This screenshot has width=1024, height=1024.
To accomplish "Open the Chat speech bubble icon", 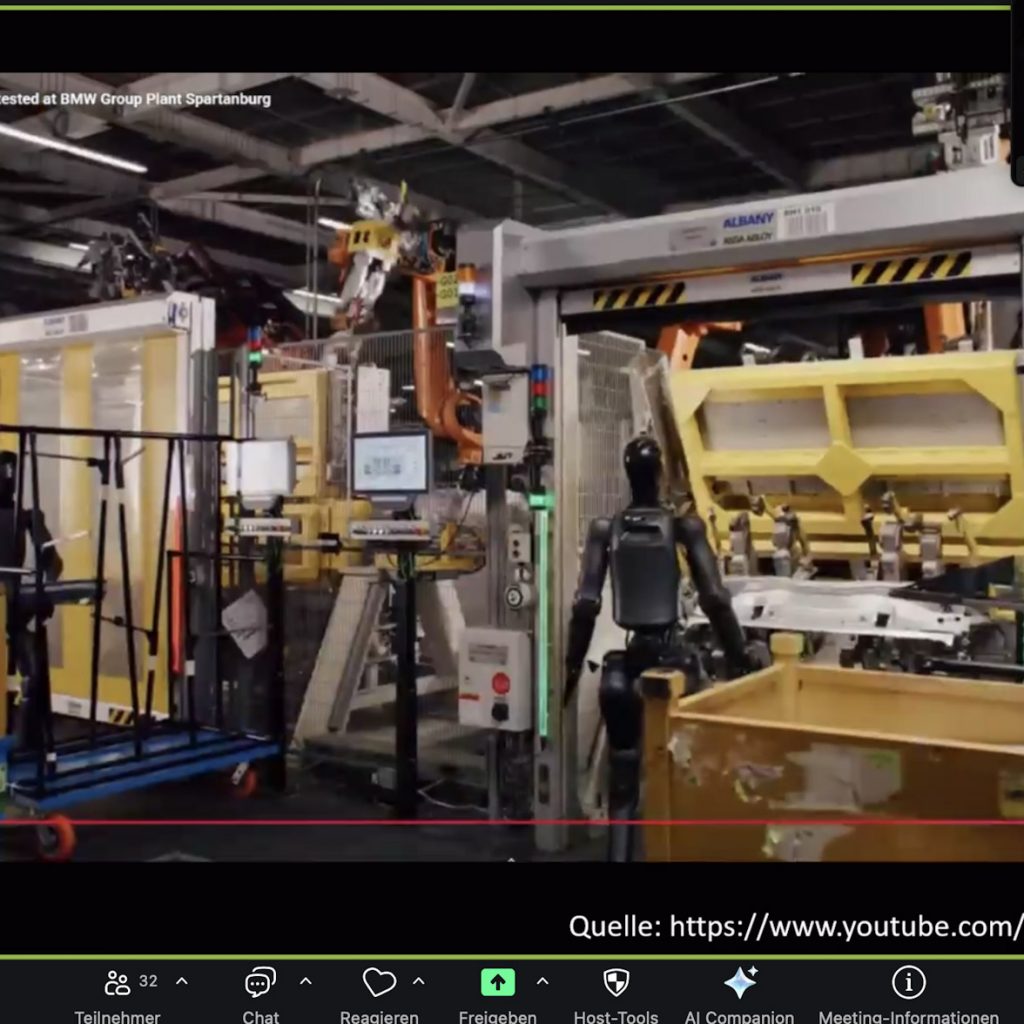I will [x=260, y=982].
